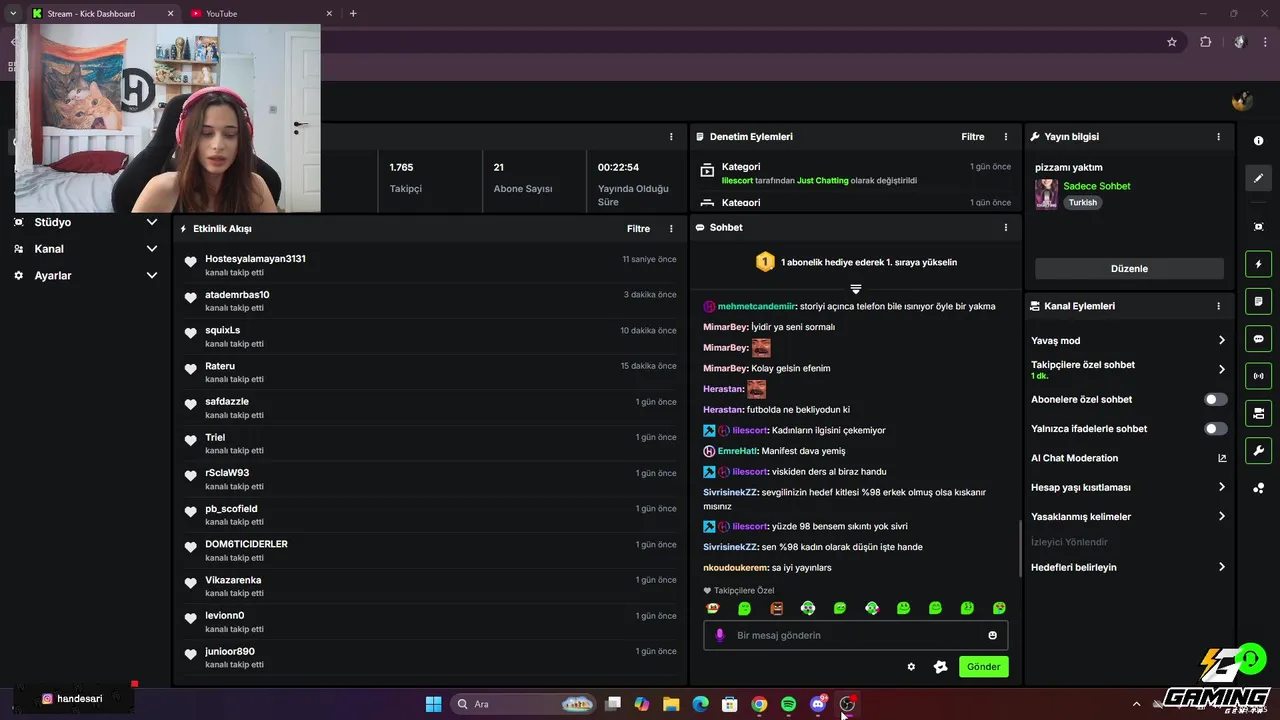Open a new browser tab
1280x720 pixels.
[x=353, y=14]
